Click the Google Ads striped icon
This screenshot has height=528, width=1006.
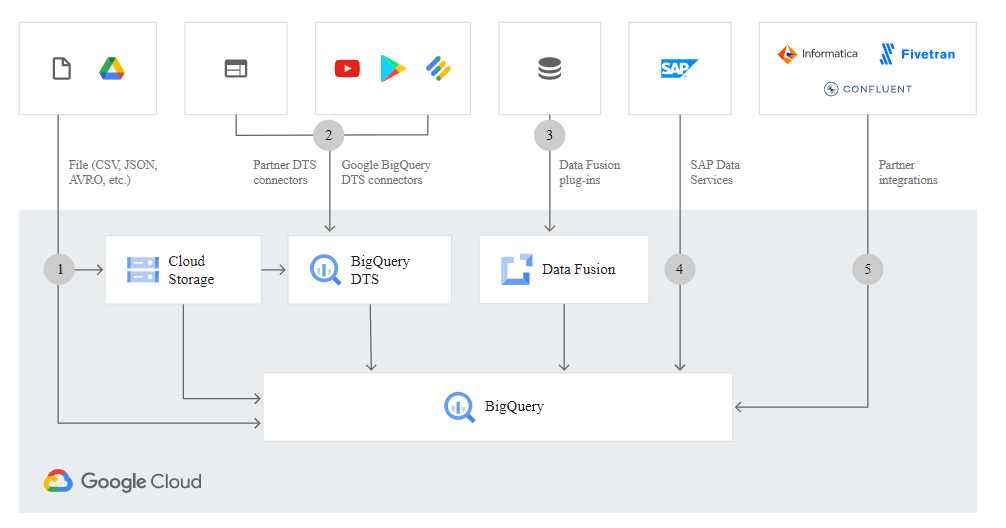(439, 69)
